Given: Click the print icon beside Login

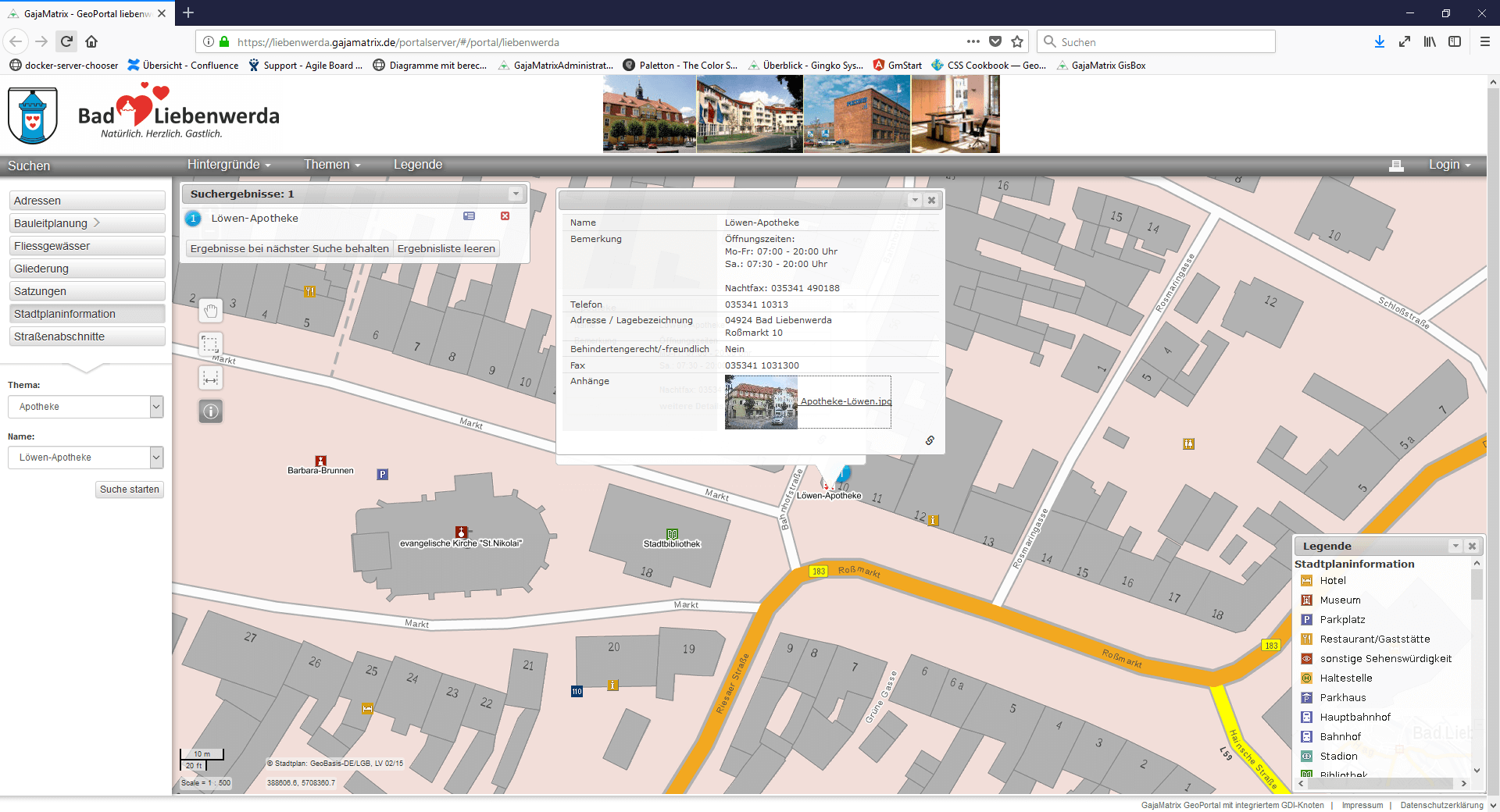Looking at the screenshot, I should point(1396,165).
